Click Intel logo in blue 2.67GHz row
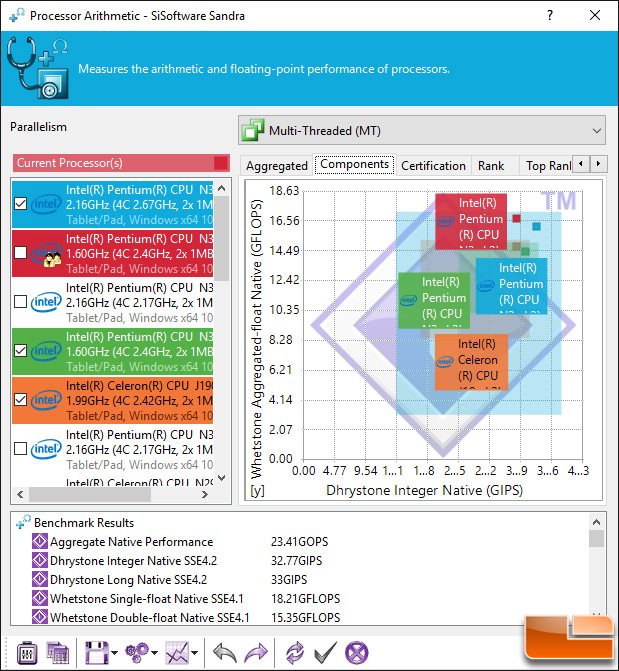619x671 pixels. tap(46, 204)
